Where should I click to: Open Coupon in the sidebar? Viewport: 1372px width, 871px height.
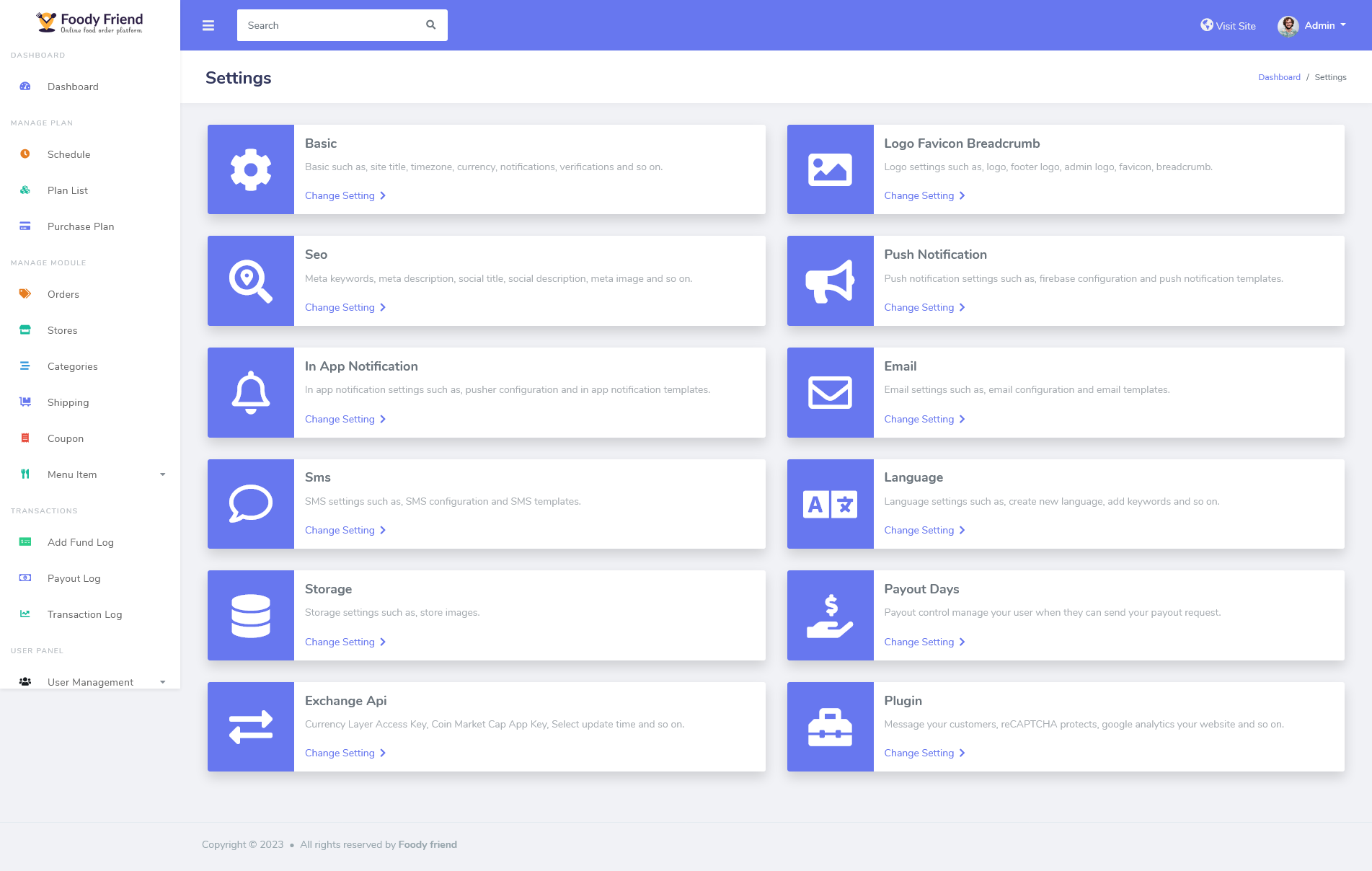click(x=90, y=438)
